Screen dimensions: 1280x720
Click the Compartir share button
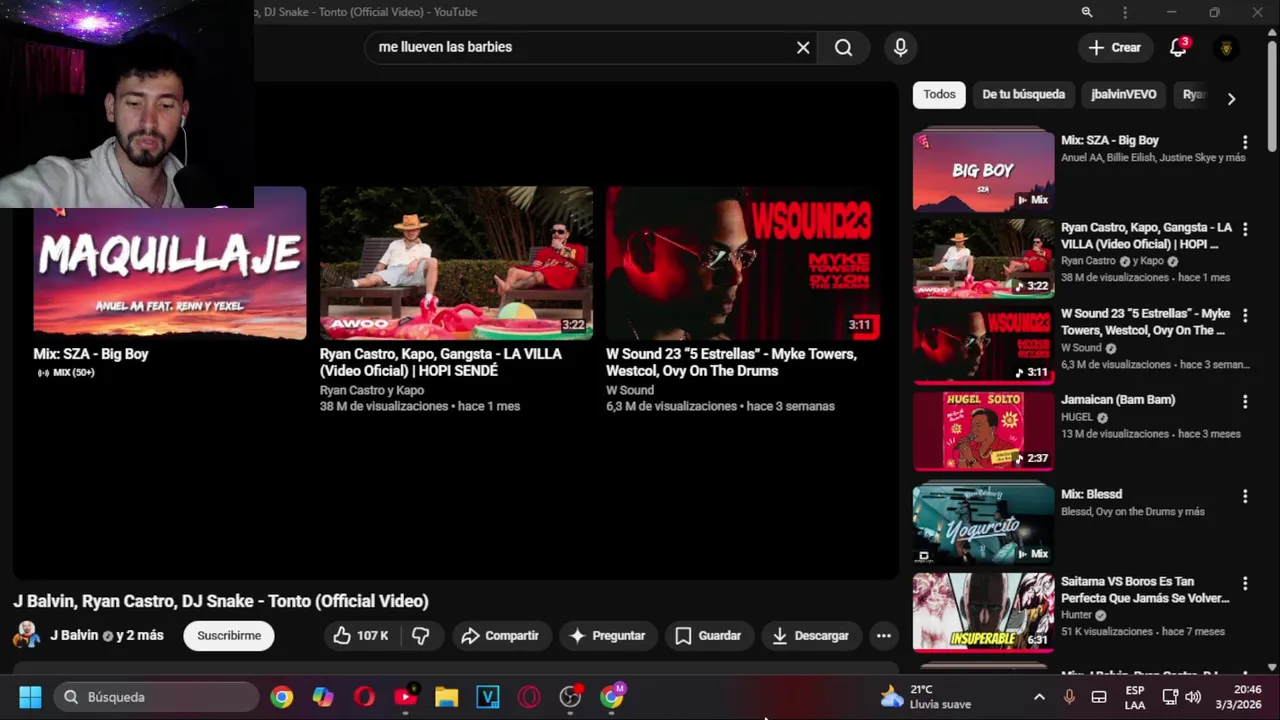500,635
